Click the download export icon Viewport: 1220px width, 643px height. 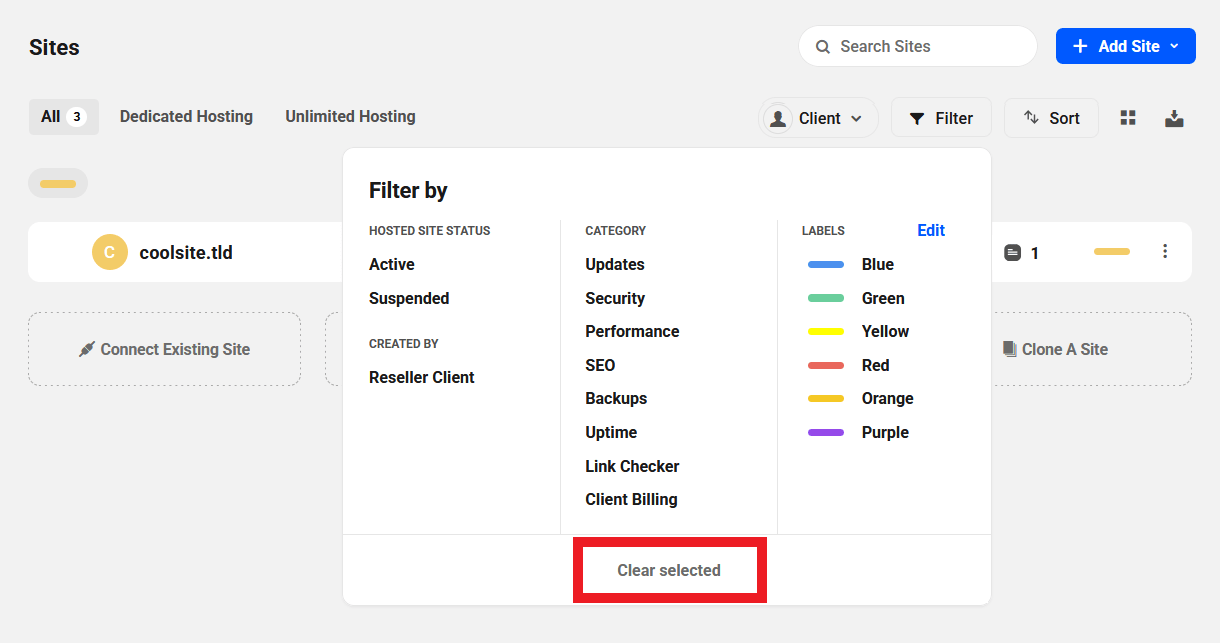[1174, 118]
